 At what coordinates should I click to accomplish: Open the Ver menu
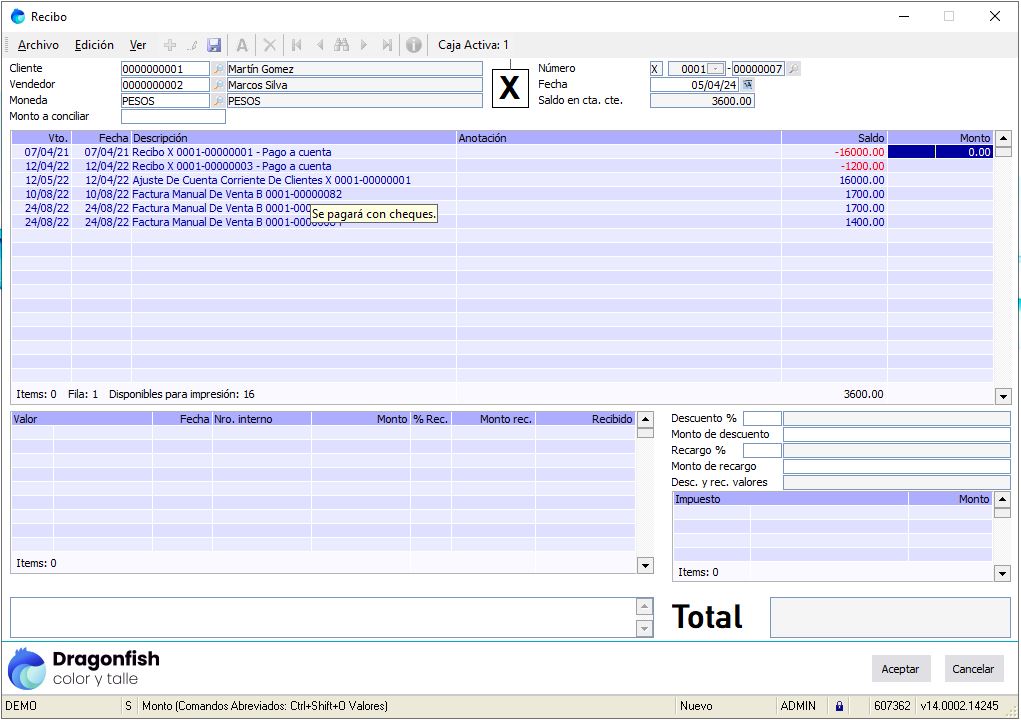(137, 45)
